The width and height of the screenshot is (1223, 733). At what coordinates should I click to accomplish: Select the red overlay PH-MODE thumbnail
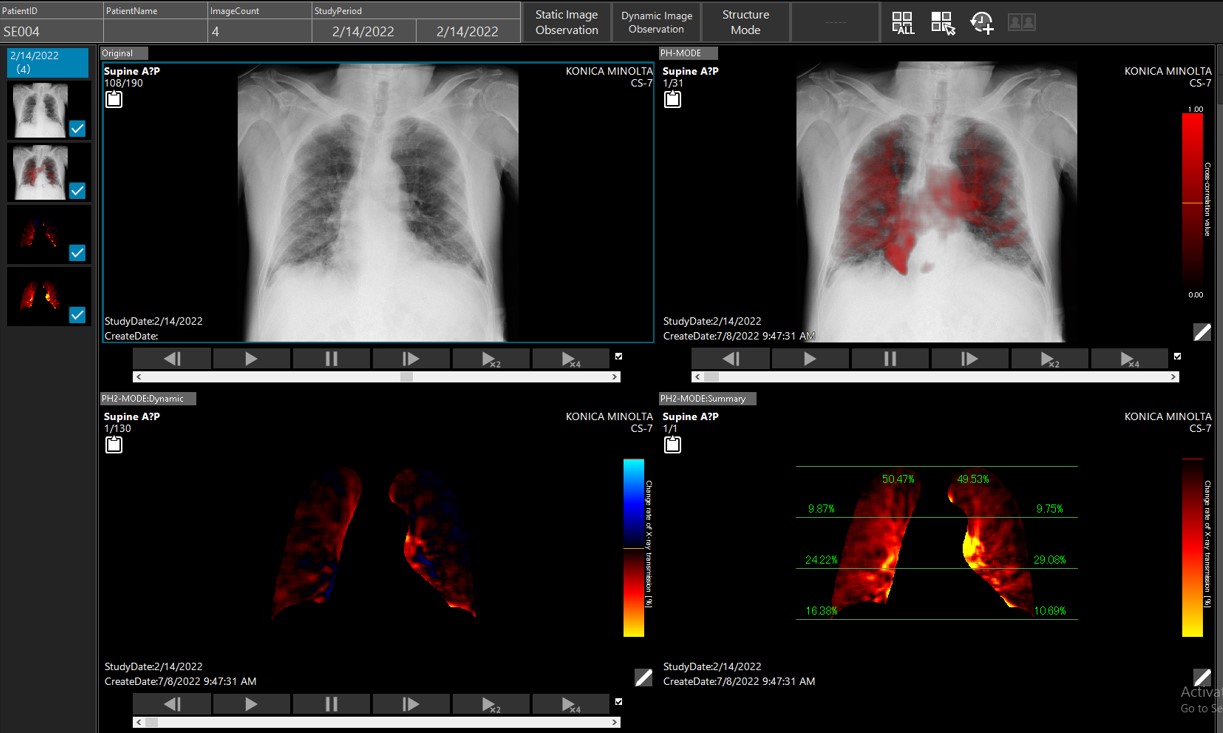click(40, 172)
